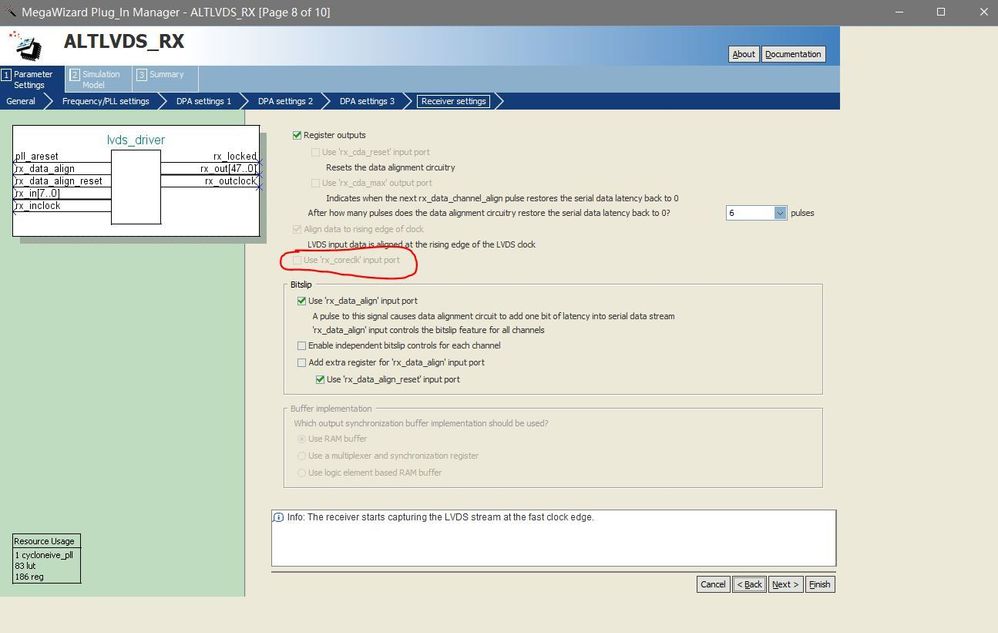Toggle Use 'rx_data_align' input port checkbox

click(x=302, y=301)
